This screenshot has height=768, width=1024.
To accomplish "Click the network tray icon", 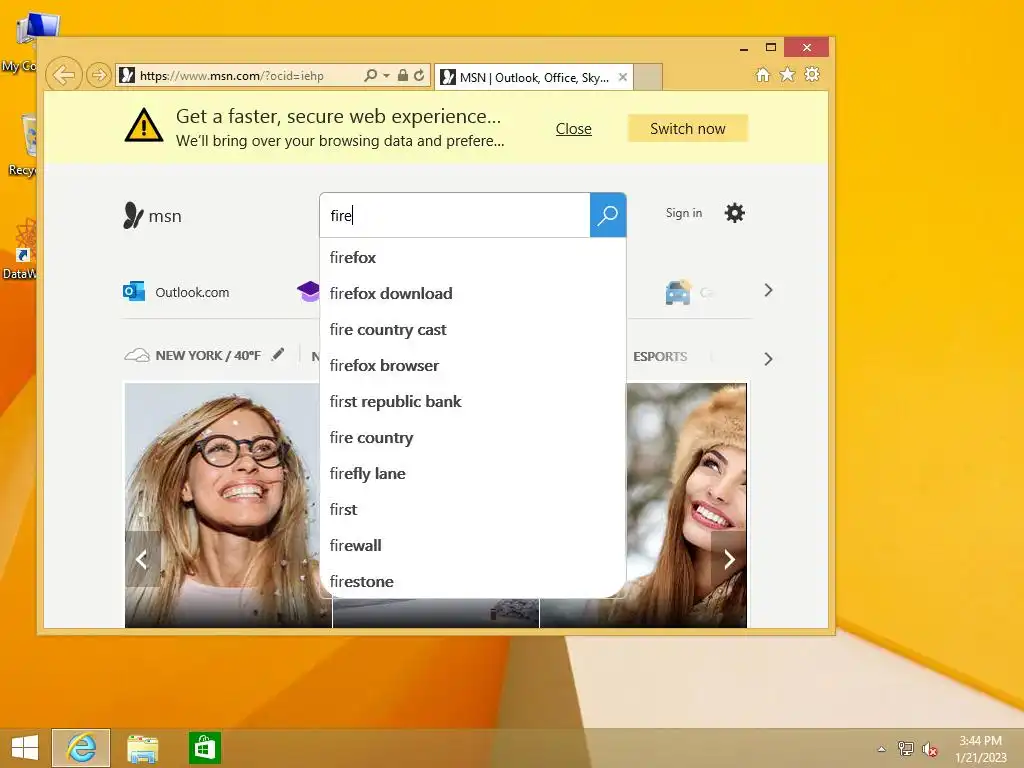I will (905, 748).
